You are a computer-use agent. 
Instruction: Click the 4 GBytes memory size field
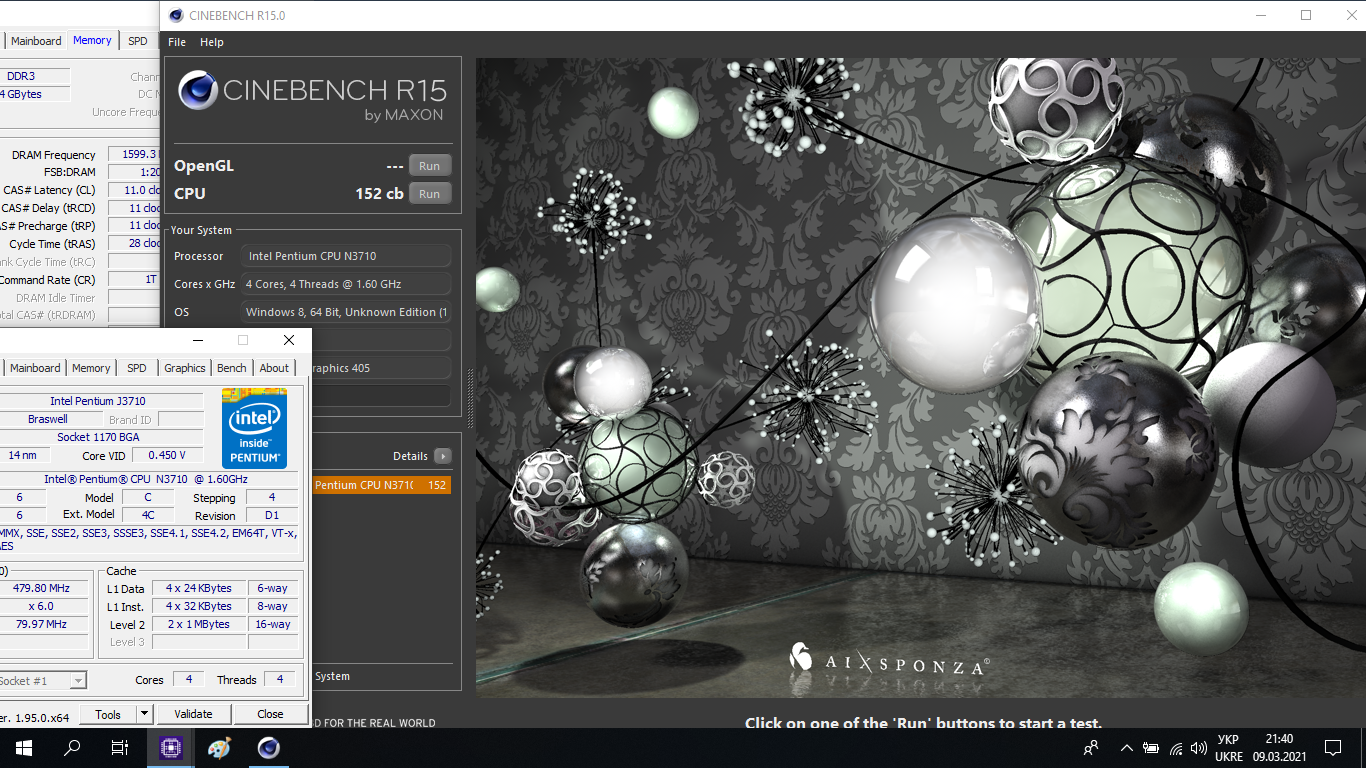click(34, 94)
